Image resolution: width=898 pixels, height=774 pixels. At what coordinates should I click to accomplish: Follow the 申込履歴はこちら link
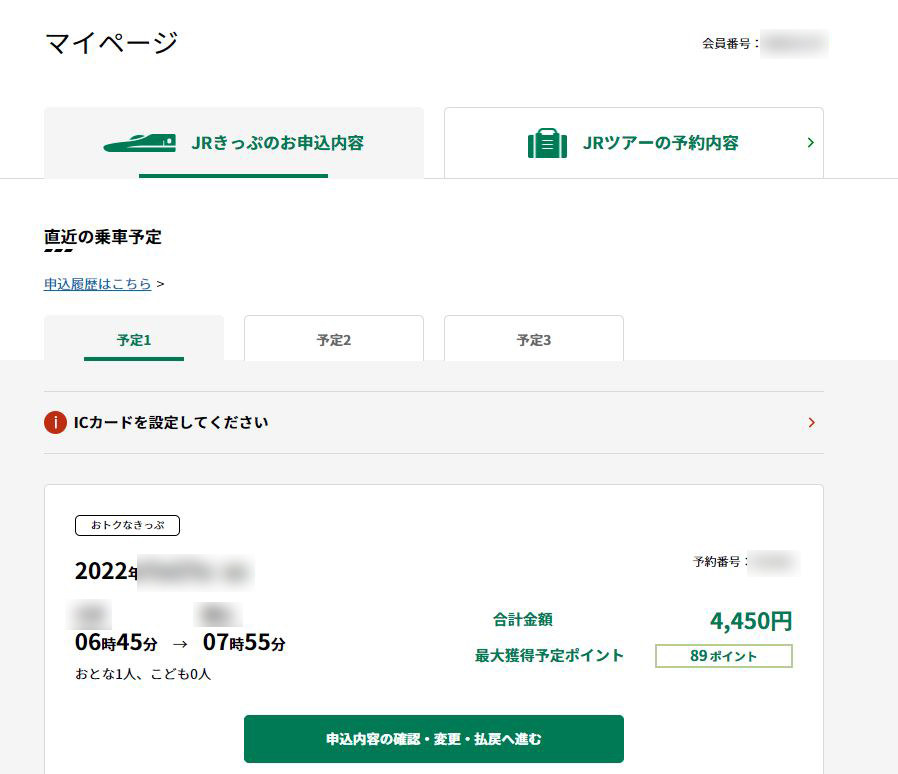pos(97,284)
